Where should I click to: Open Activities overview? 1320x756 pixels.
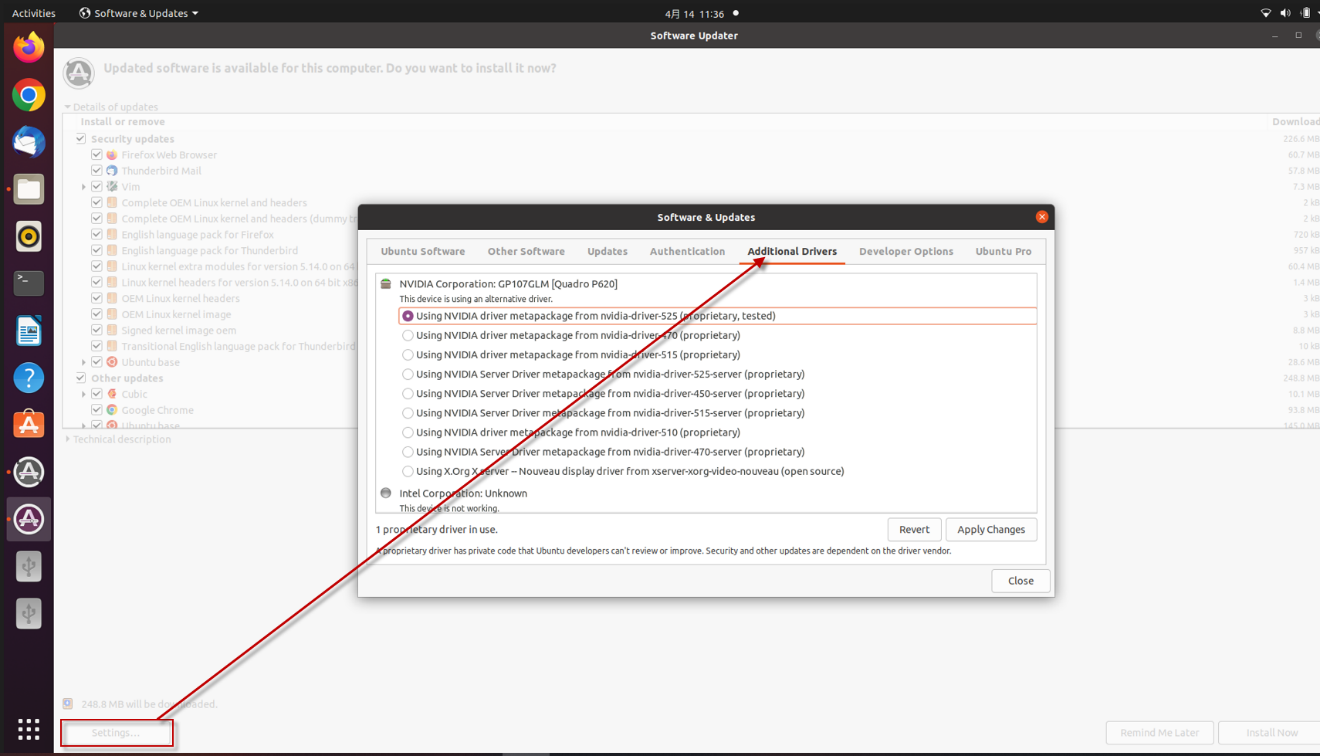click(x=33, y=13)
